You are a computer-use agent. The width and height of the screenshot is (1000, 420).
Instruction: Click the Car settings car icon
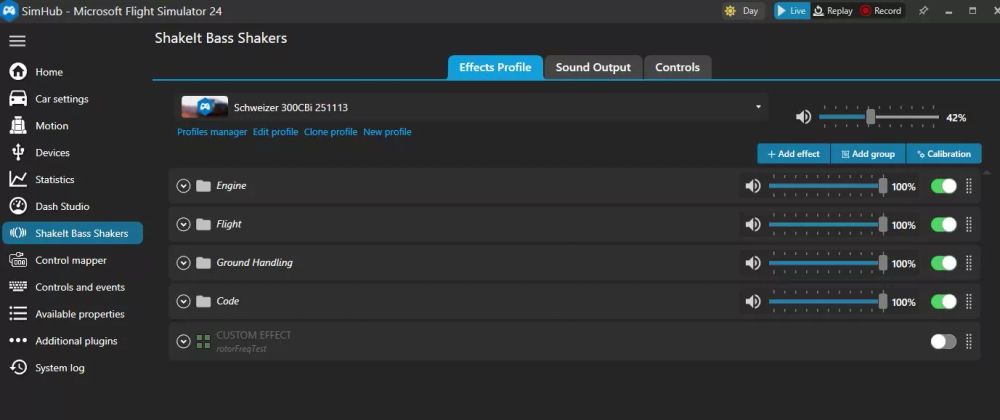coord(18,99)
